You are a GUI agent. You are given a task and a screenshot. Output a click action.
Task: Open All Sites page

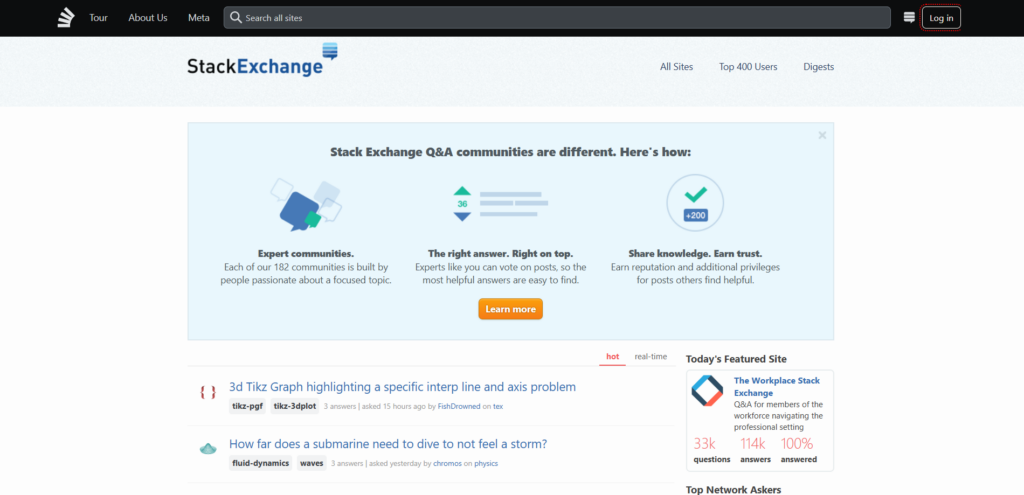click(677, 67)
